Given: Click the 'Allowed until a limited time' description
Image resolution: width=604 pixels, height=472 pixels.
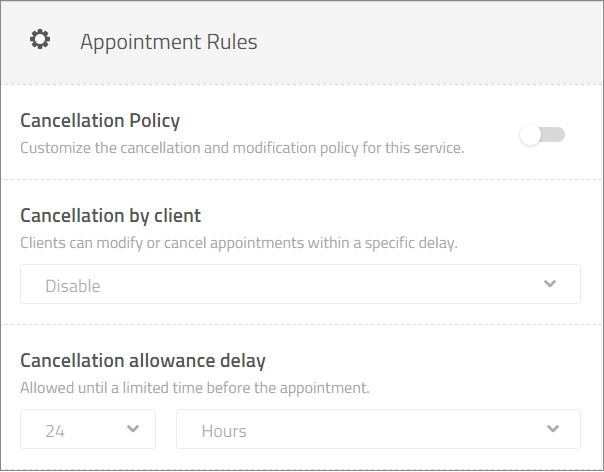Looking at the screenshot, I should coord(195,387).
